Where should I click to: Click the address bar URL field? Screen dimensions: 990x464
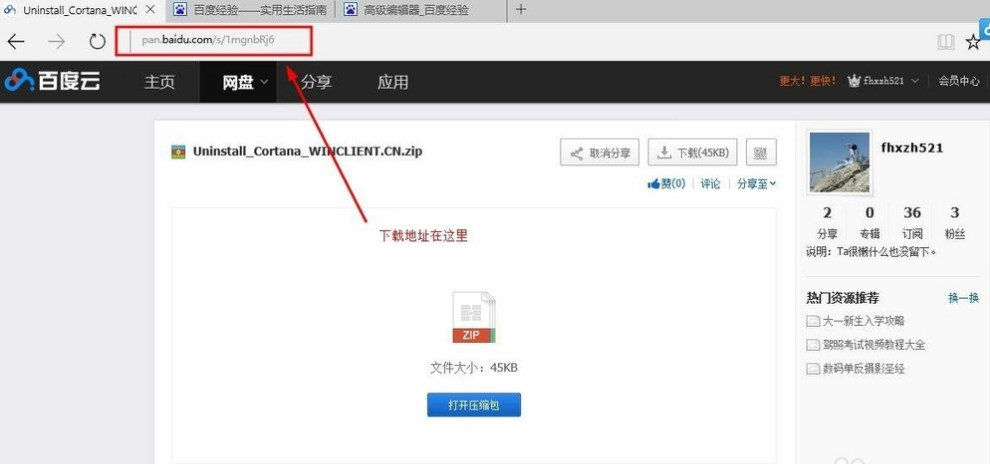(213, 42)
